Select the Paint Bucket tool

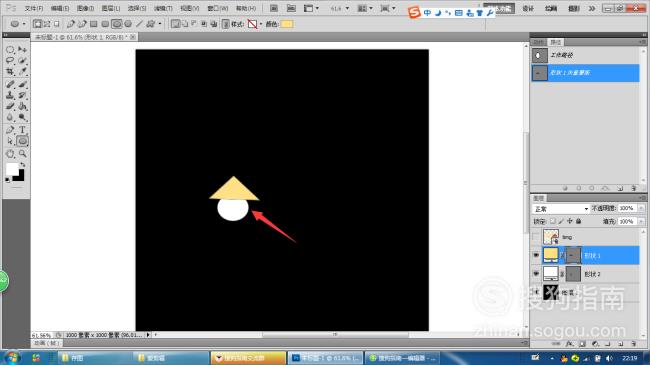[22, 106]
